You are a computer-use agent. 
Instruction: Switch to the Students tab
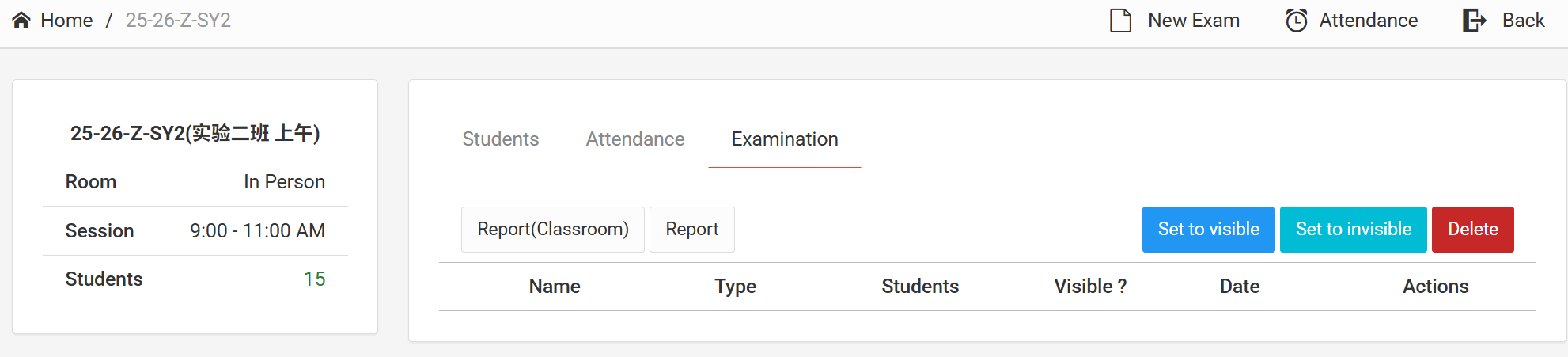point(500,139)
